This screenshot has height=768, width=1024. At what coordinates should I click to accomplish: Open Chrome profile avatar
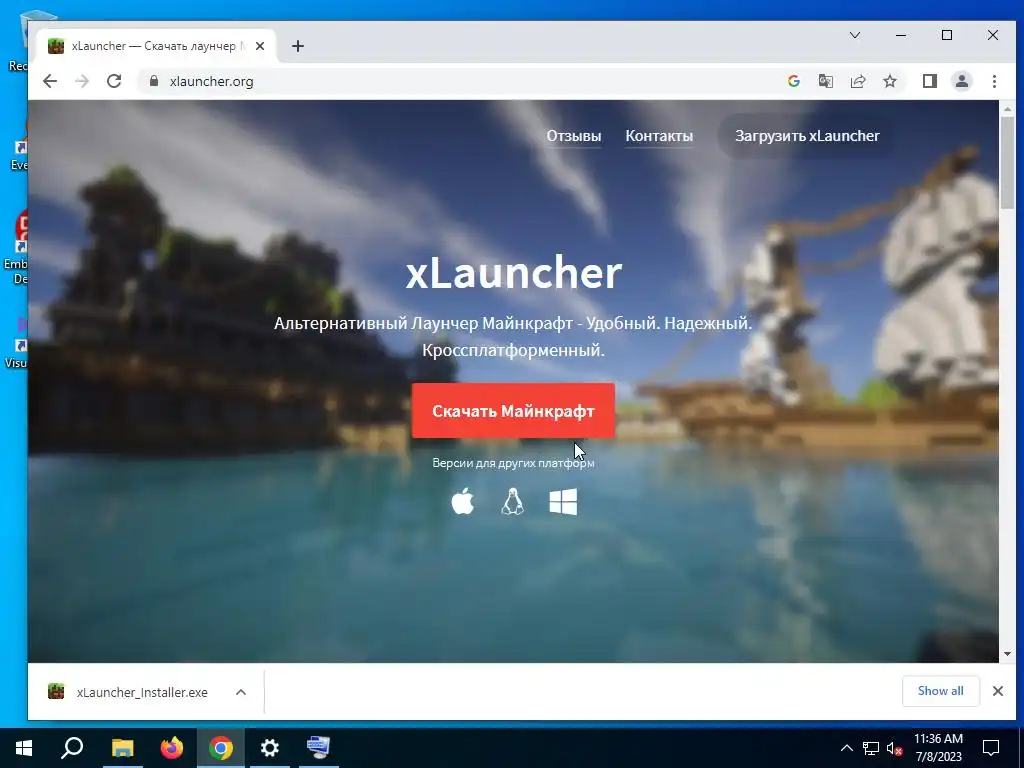click(961, 81)
